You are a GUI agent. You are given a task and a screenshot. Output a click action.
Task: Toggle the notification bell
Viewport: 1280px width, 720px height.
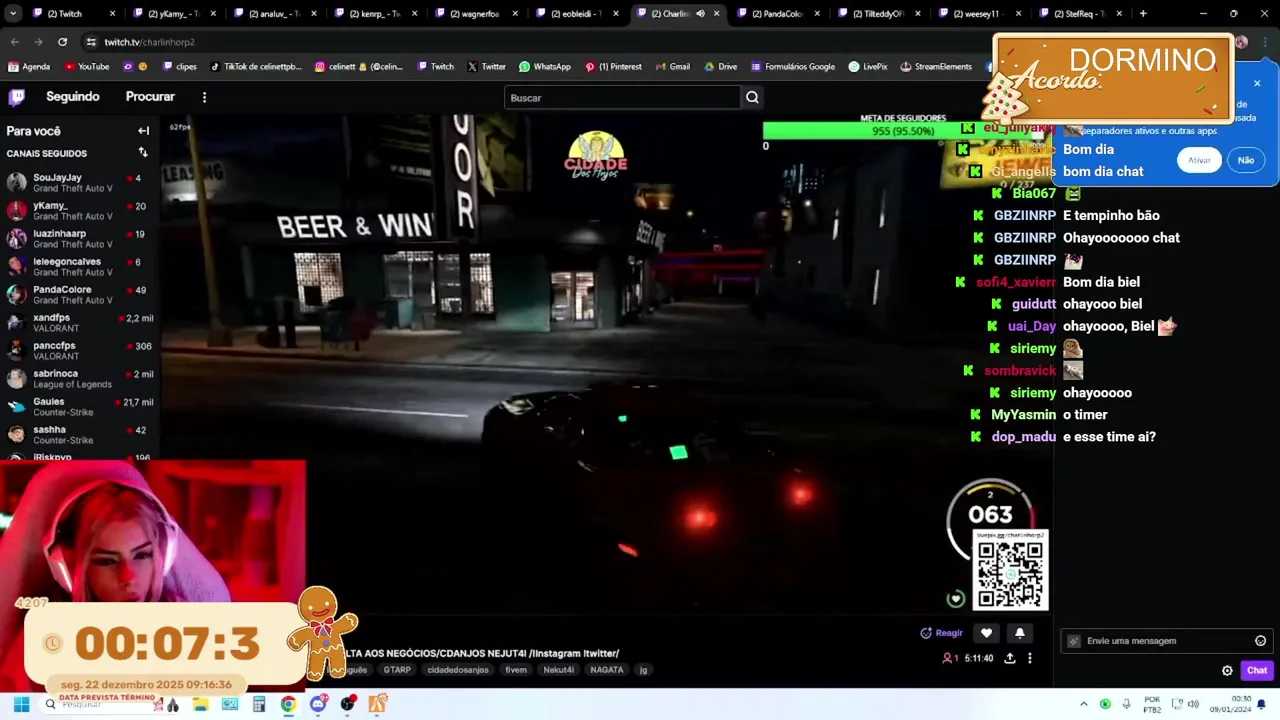[1020, 633]
